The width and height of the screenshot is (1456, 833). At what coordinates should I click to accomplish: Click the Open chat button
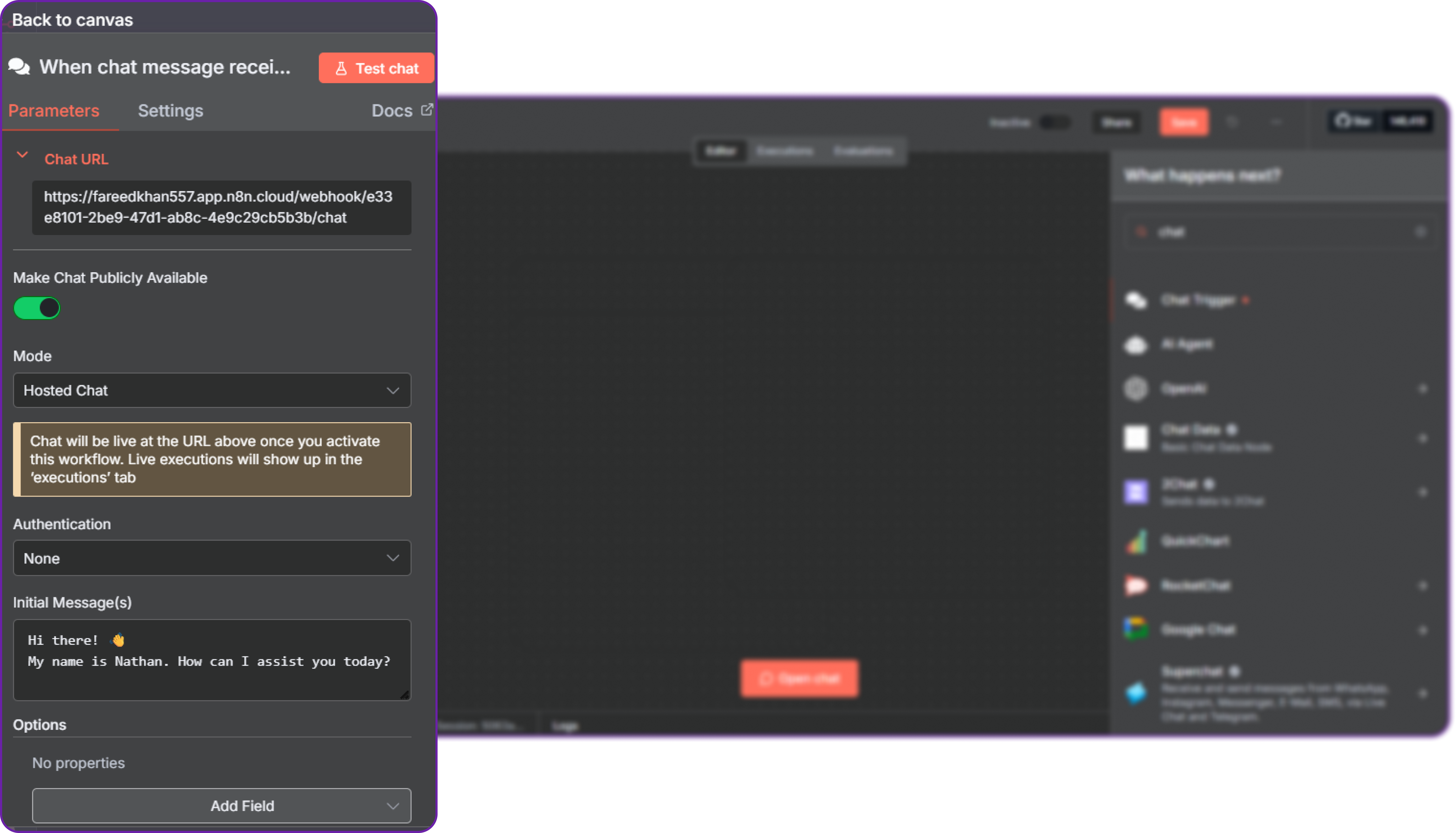pos(800,678)
